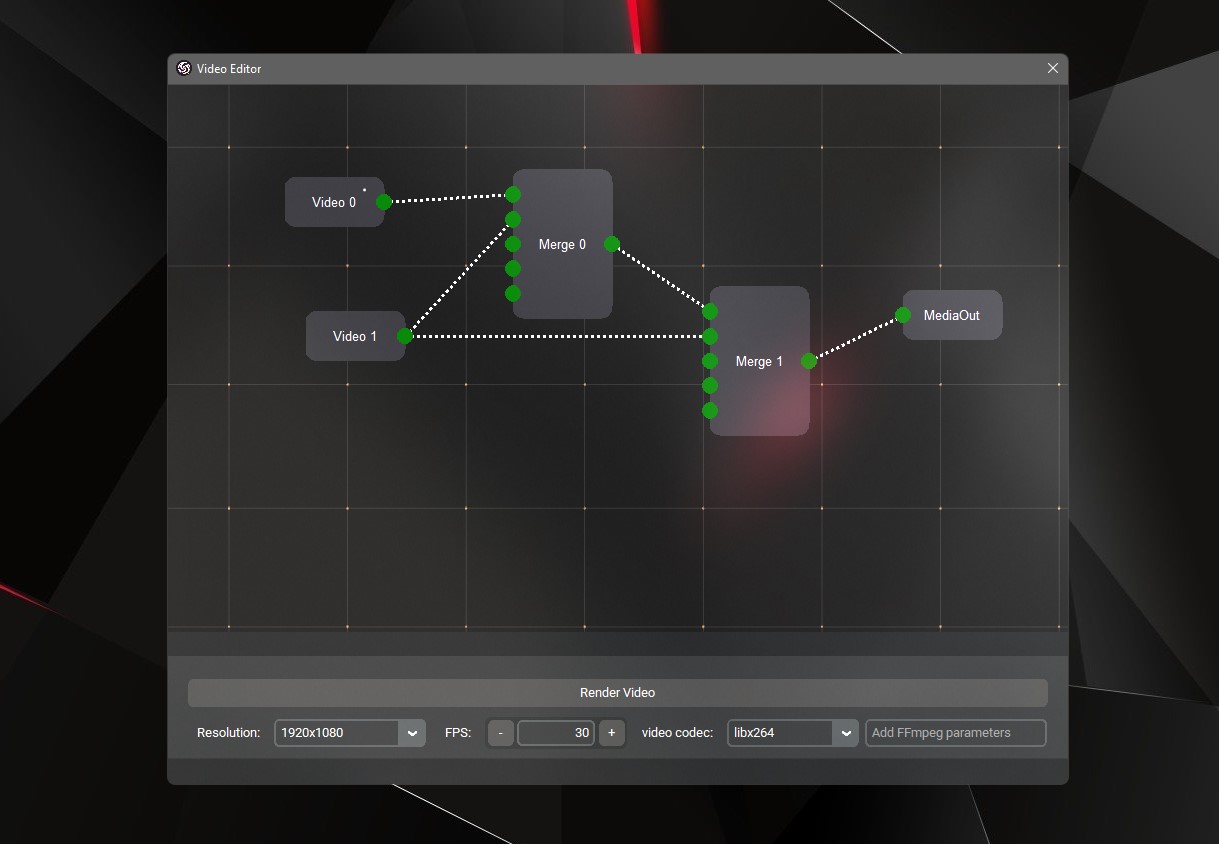Click the Render Video button
The image size is (1219, 844).
(x=617, y=692)
